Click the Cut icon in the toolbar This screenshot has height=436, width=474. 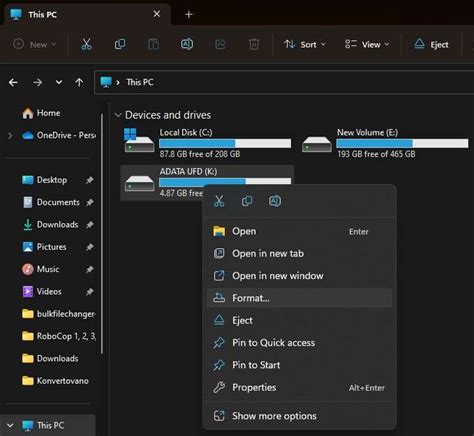point(86,44)
